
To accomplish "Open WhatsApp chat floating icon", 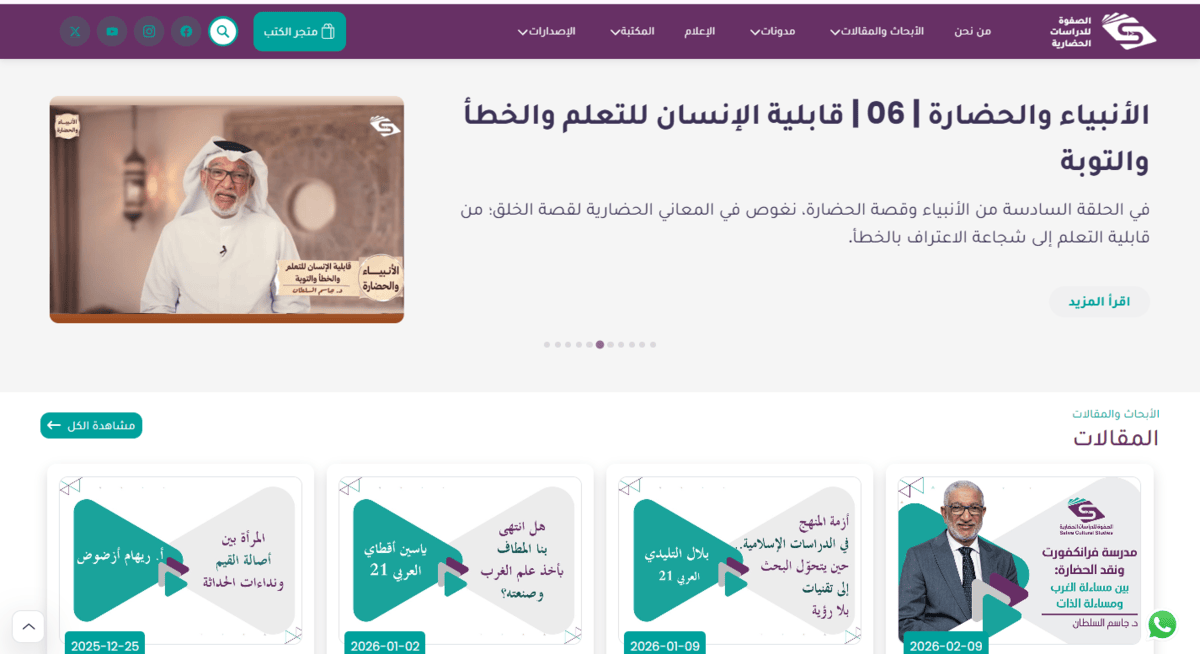I will (1162, 624).
